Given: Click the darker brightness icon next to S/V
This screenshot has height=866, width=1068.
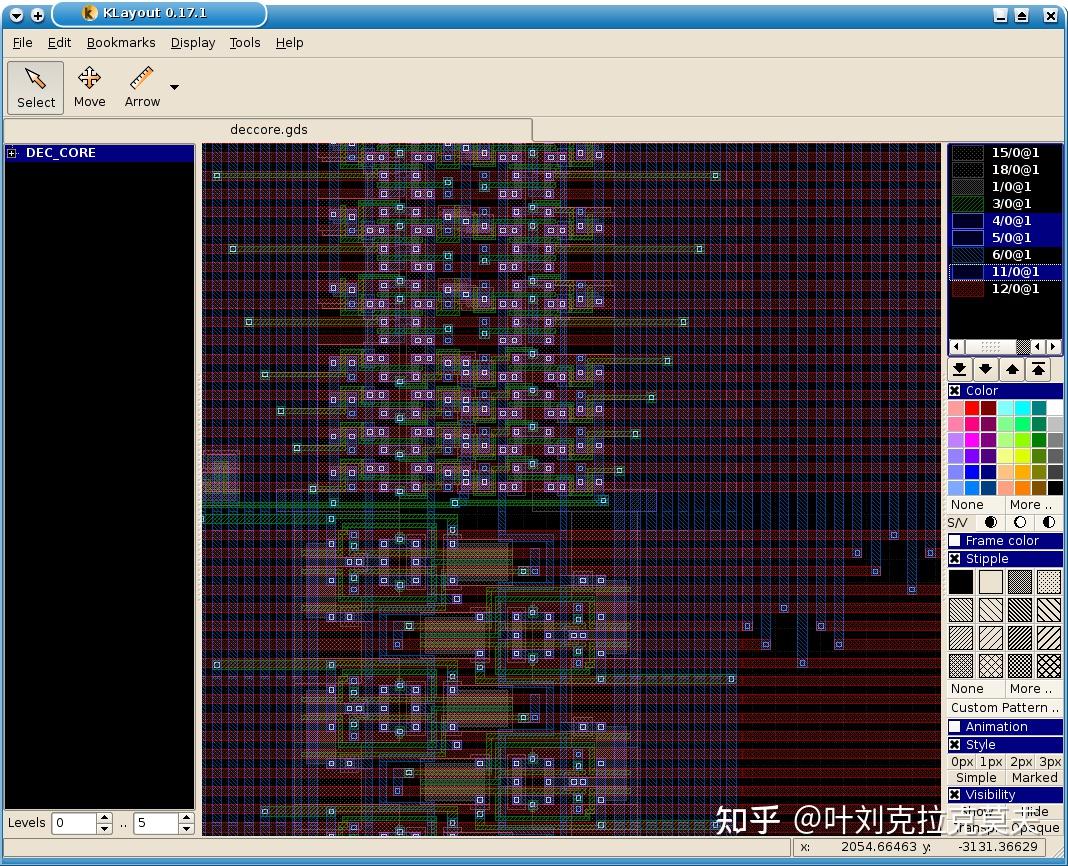Looking at the screenshot, I should click(990, 523).
